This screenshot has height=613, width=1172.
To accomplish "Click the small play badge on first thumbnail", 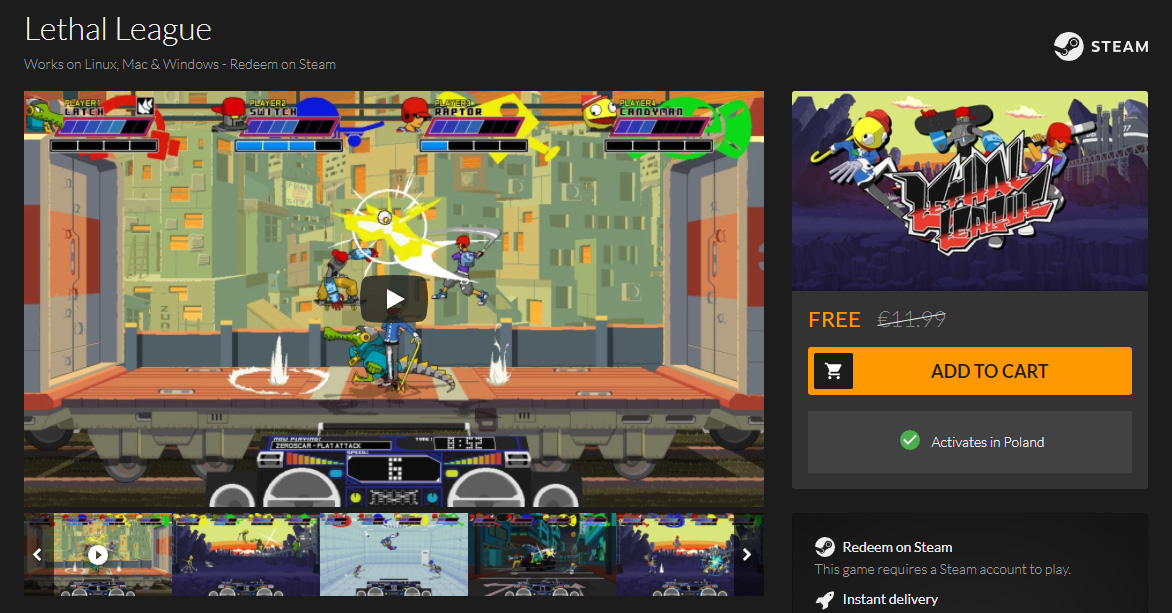I will tap(97, 554).
